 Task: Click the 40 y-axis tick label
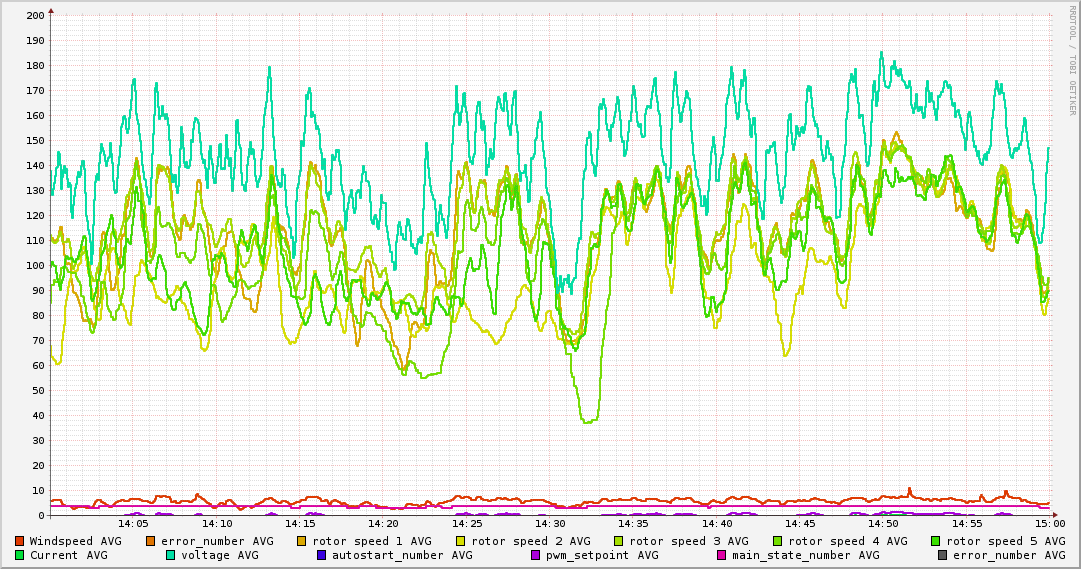pos(38,415)
